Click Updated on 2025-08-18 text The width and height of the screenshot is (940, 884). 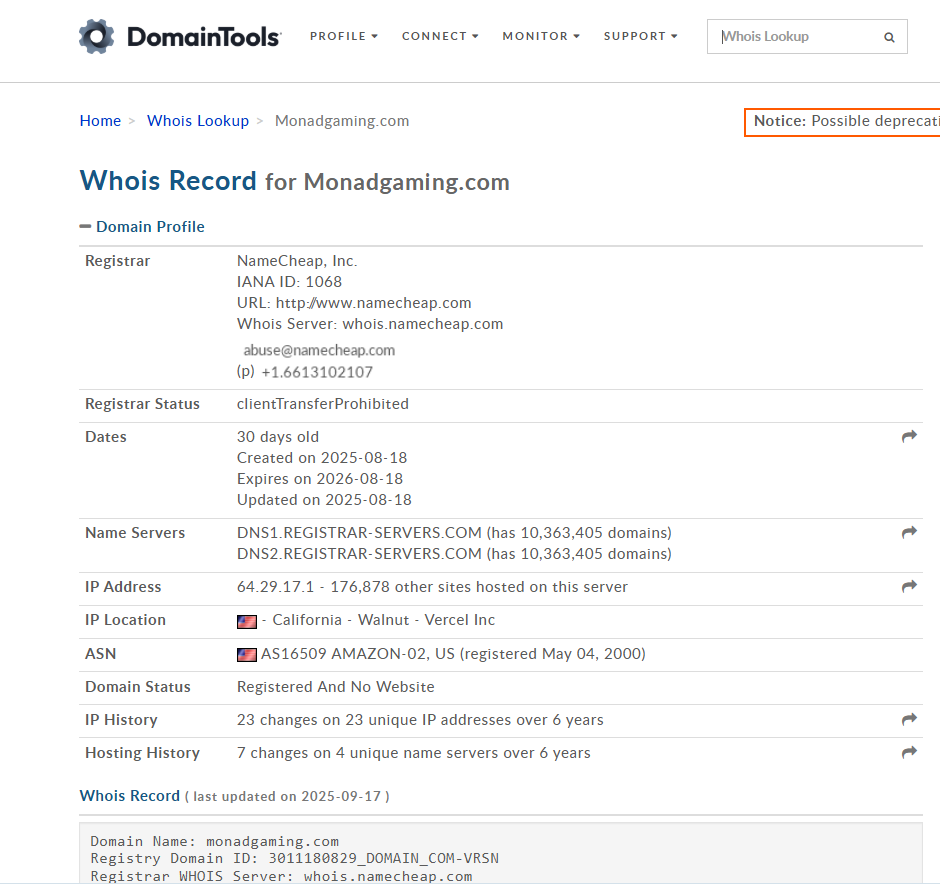pos(324,500)
